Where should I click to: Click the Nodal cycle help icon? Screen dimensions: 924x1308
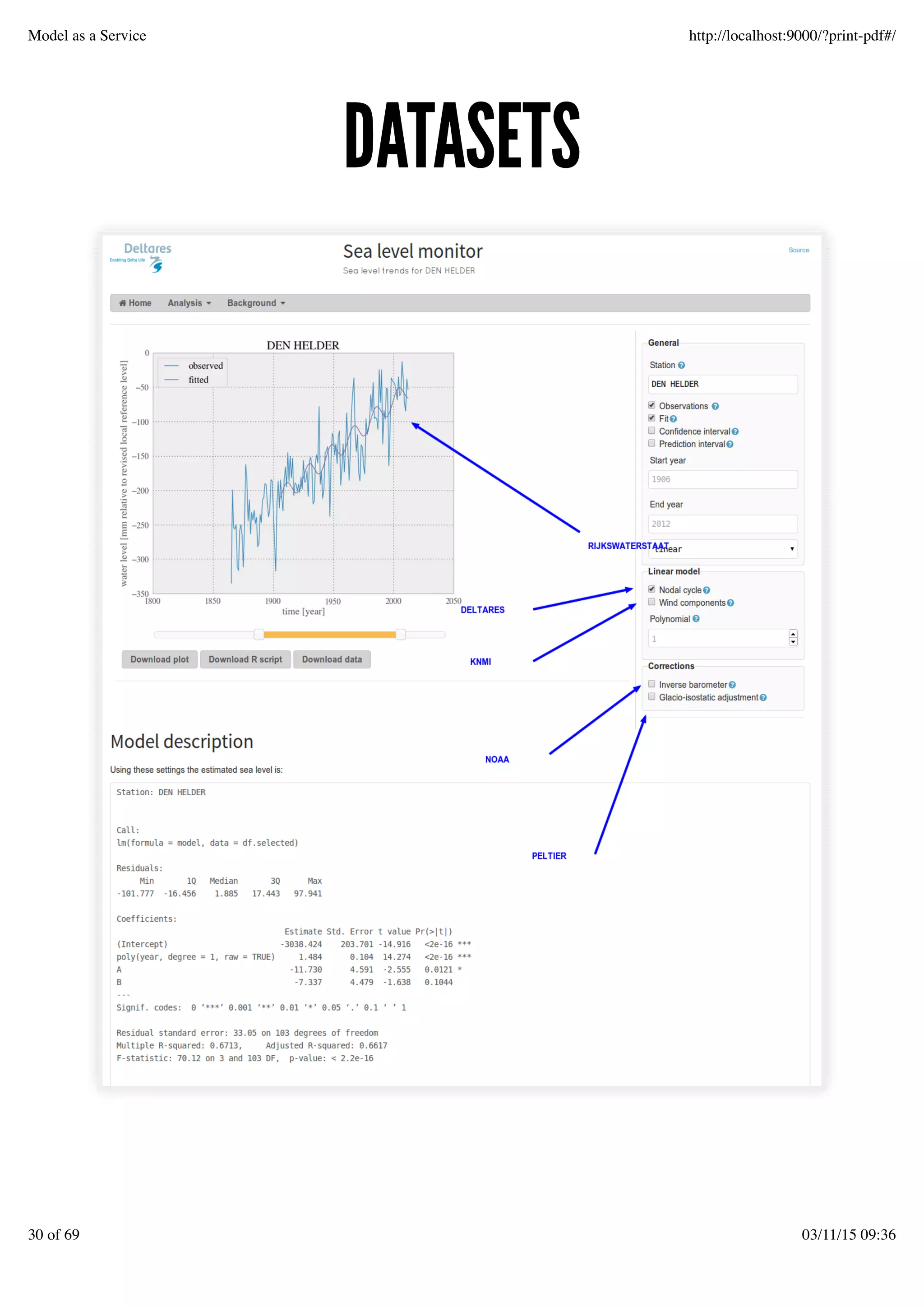click(707, 590)
